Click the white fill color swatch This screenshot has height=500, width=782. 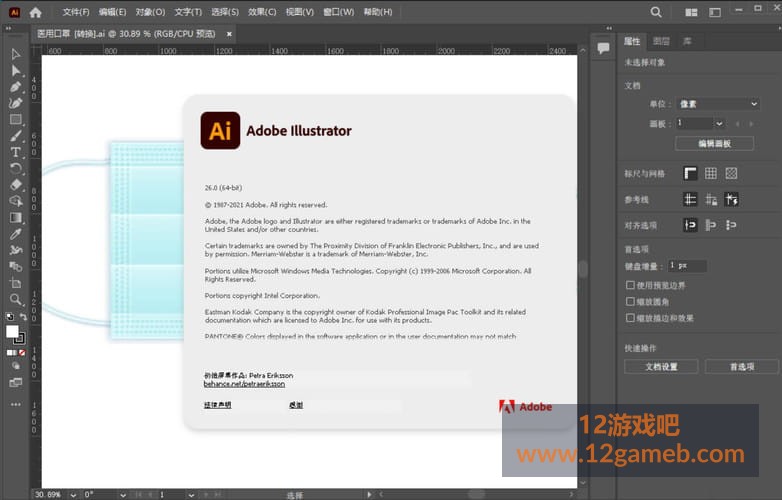[12, 332]
